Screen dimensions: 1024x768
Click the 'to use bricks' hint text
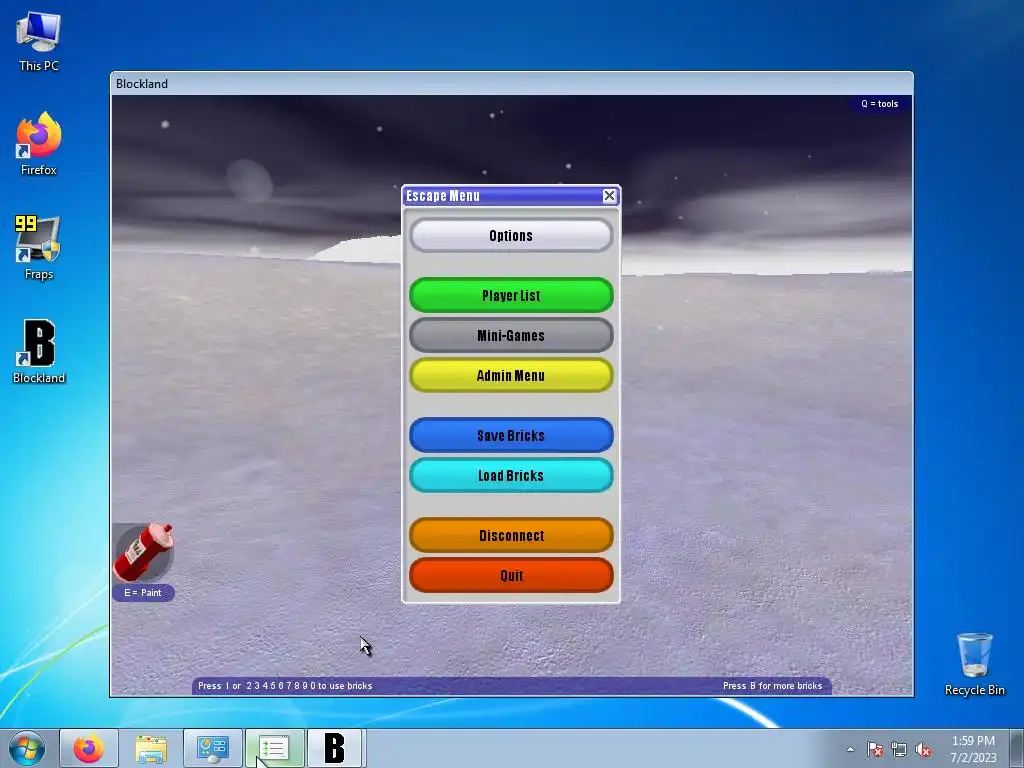[x=345, y=686]
